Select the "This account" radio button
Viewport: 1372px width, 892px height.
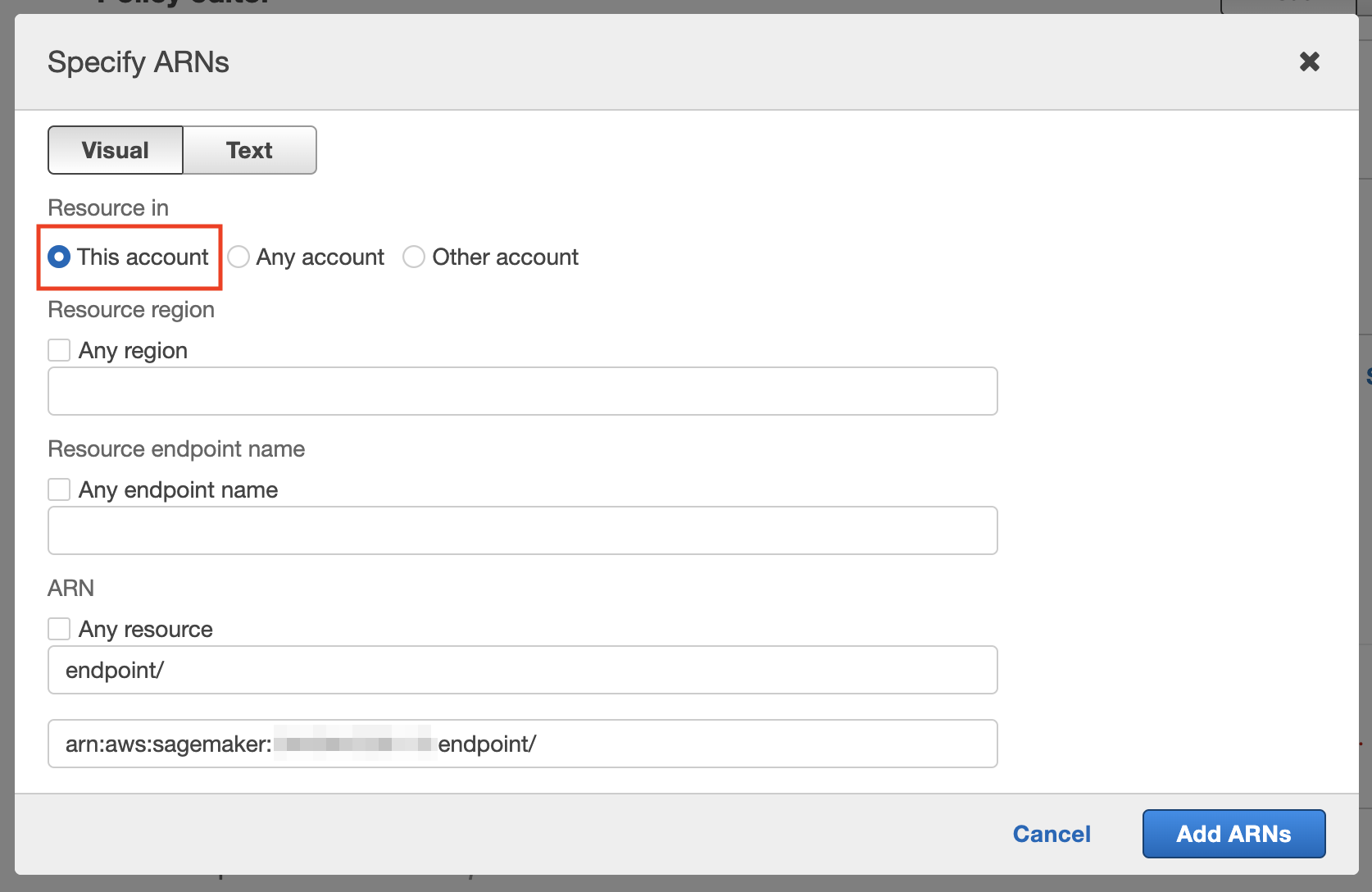(59, 257)
